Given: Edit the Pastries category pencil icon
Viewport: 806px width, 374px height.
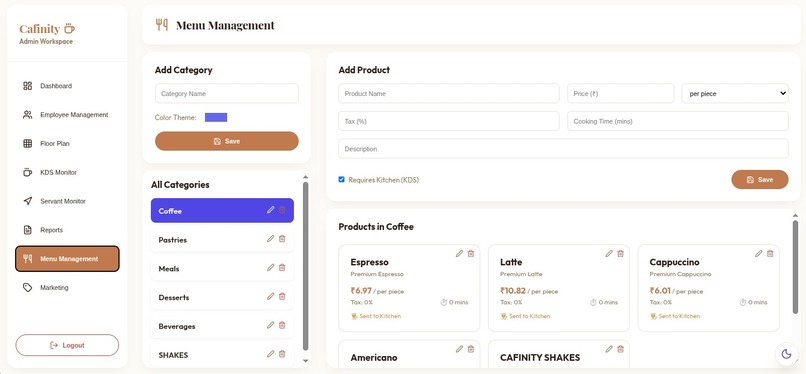Looking at the screenshot, I should coord(270,239).
